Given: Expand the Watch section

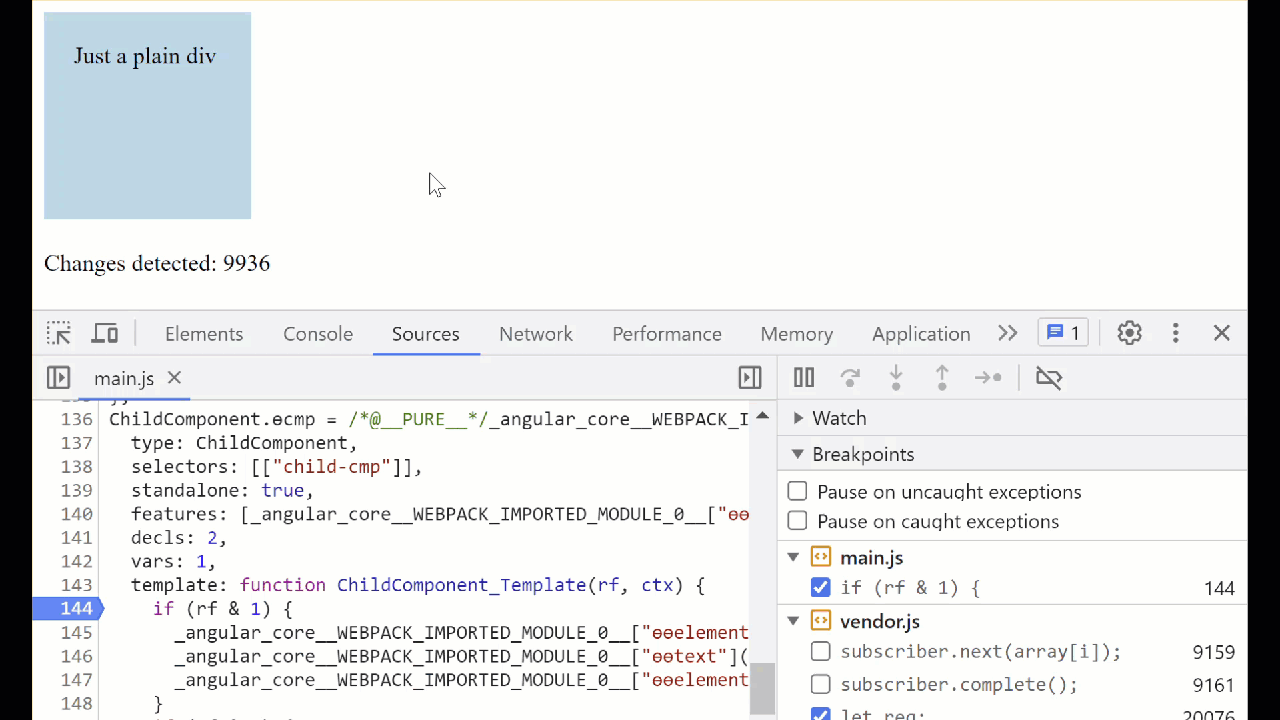Looking at the screenshot, I should (798, 418).
